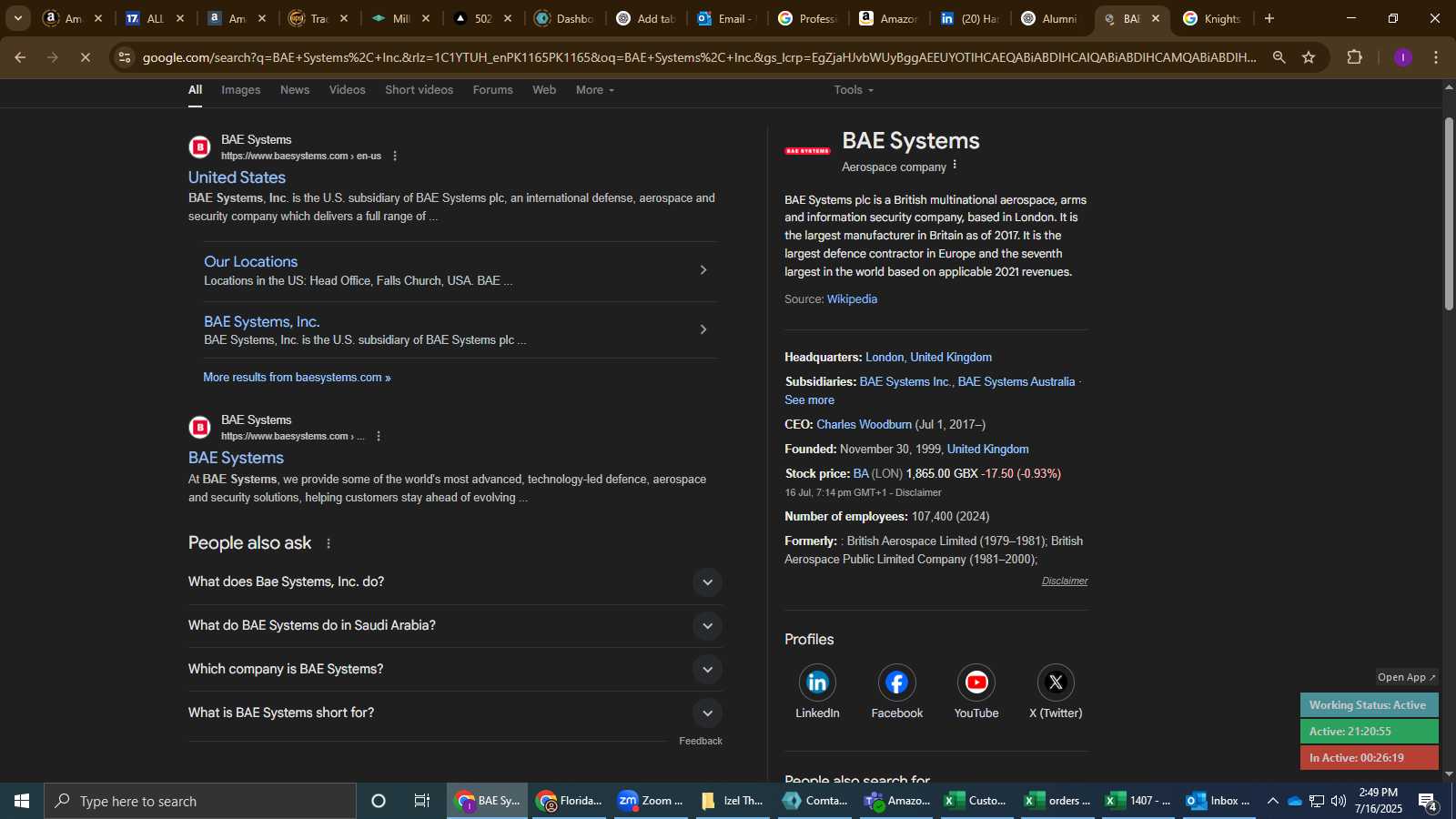The image size is (1456, 819).
Task: Open BAE Systems Australia link
Action: (x=1016, y=382)
